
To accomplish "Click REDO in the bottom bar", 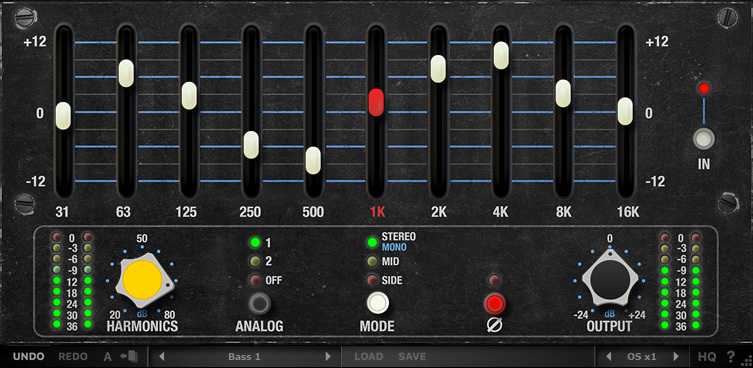I will coord(73,356).
